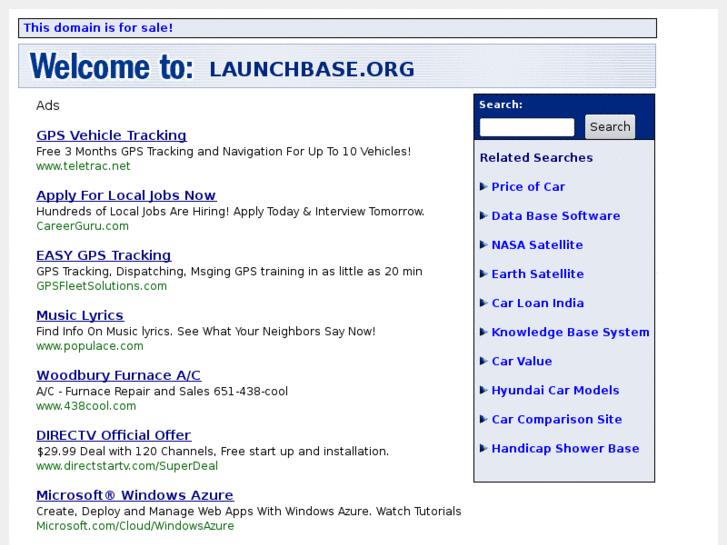Click the 'Hundreds of Local Jobs Are Hiring' description

(x=230, y=212)
